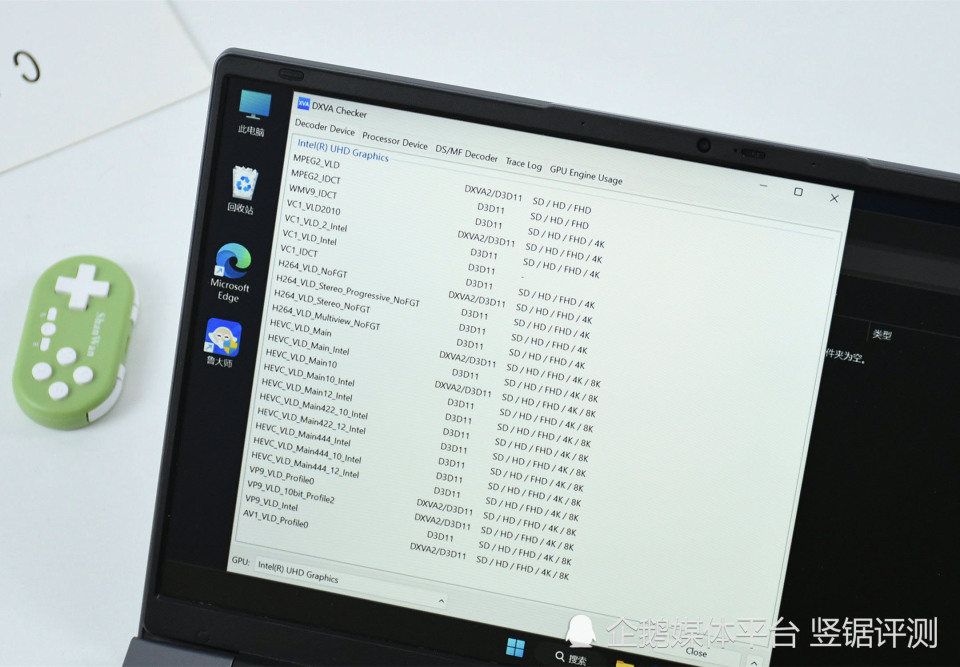The image size is (960, 667).
Task: Select the VP9_VLD_Profile0 entry
Action: 282,475
